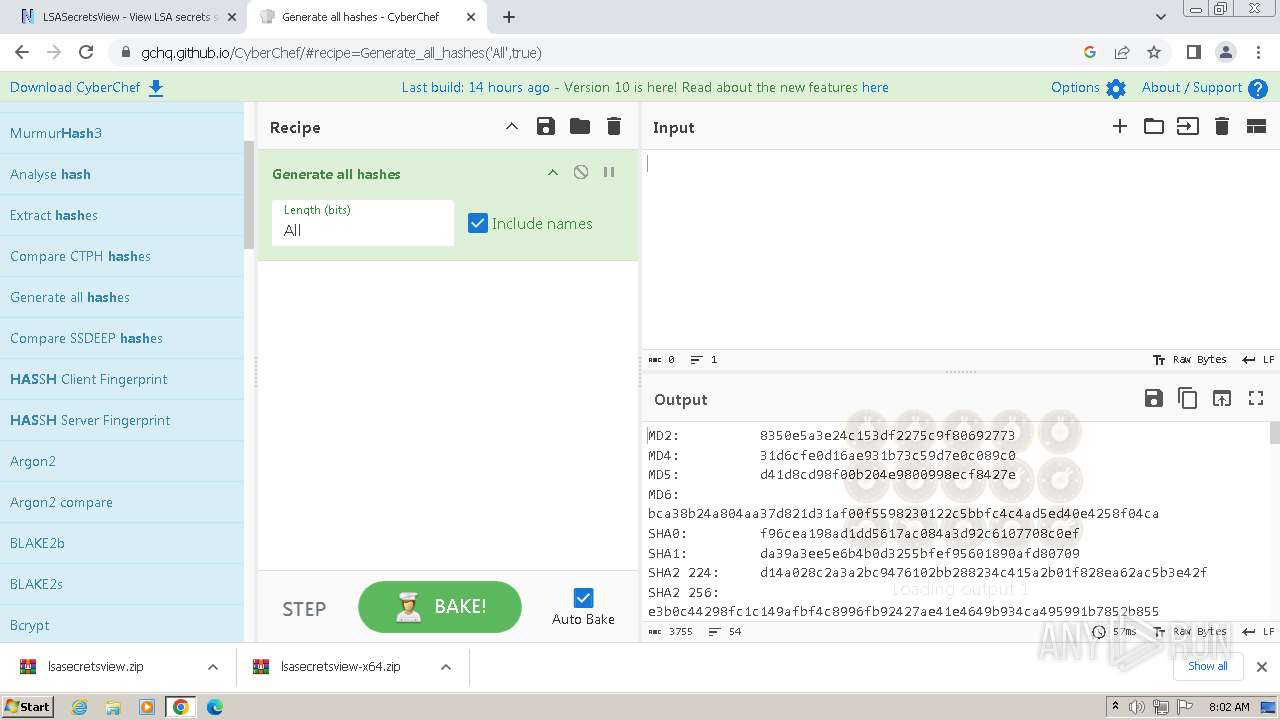Load a recipe with the folder icon
This screenshot has width=1280, height=720.
tap(580, 126)
